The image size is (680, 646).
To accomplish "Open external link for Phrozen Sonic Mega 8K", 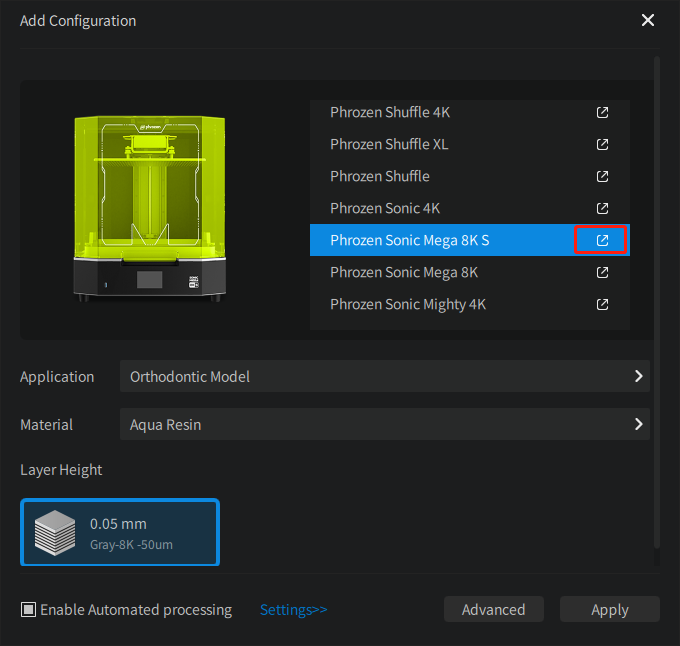I will pos(602,273).
